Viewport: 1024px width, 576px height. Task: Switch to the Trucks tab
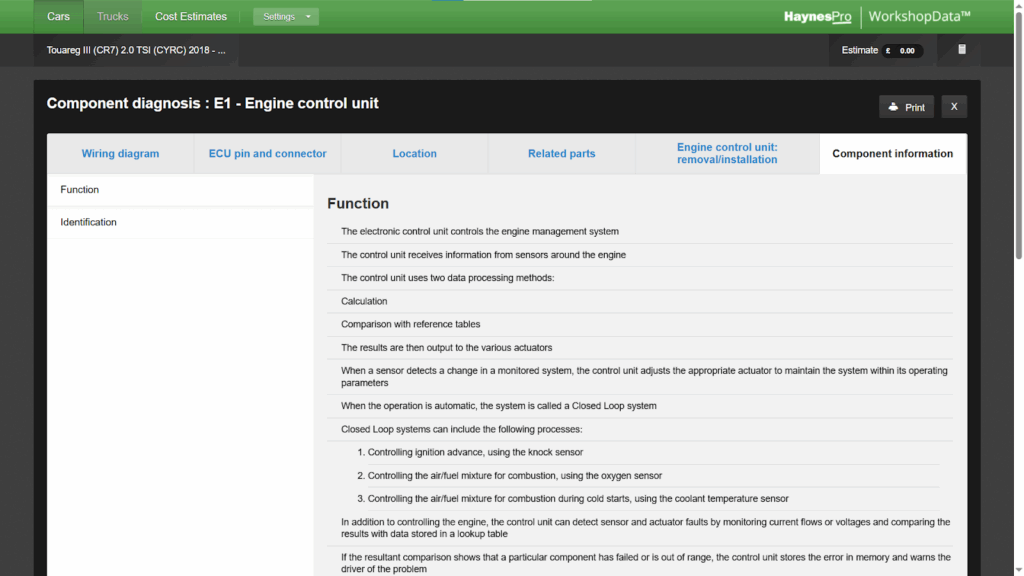[113, 17]
